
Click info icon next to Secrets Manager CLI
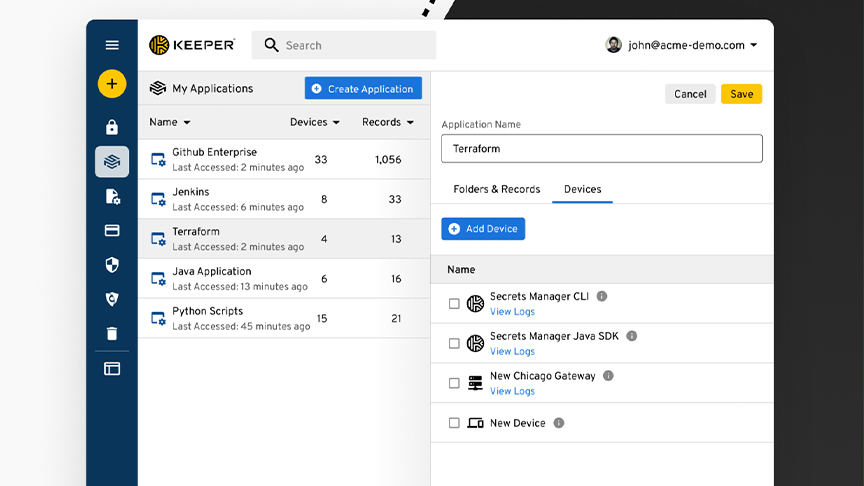tap(602, 296)
